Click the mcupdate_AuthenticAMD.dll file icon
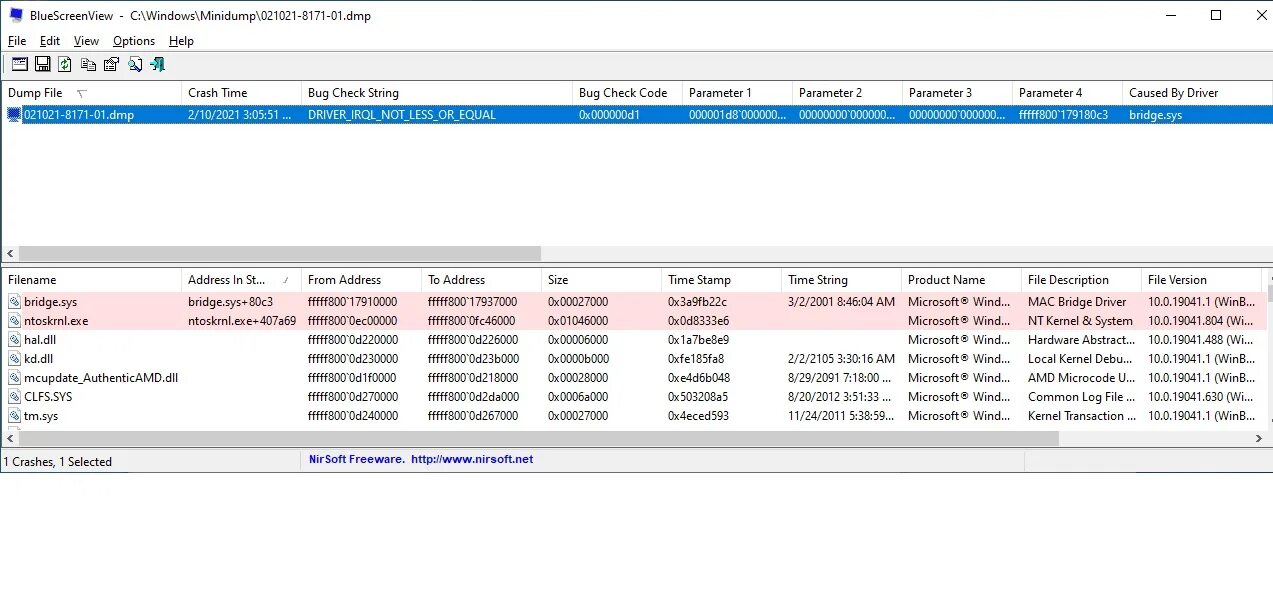 click(x=14, y=378)
